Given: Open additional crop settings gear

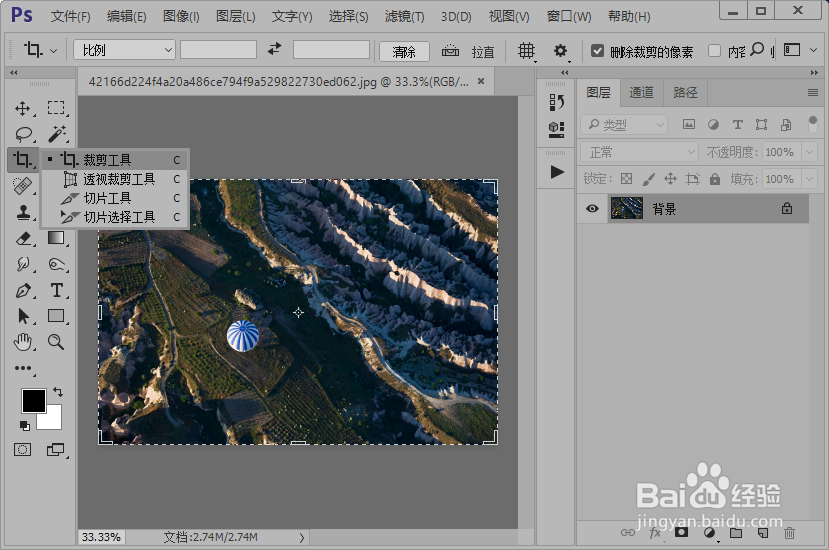Looking at the screenshot, I should point(560,51).
